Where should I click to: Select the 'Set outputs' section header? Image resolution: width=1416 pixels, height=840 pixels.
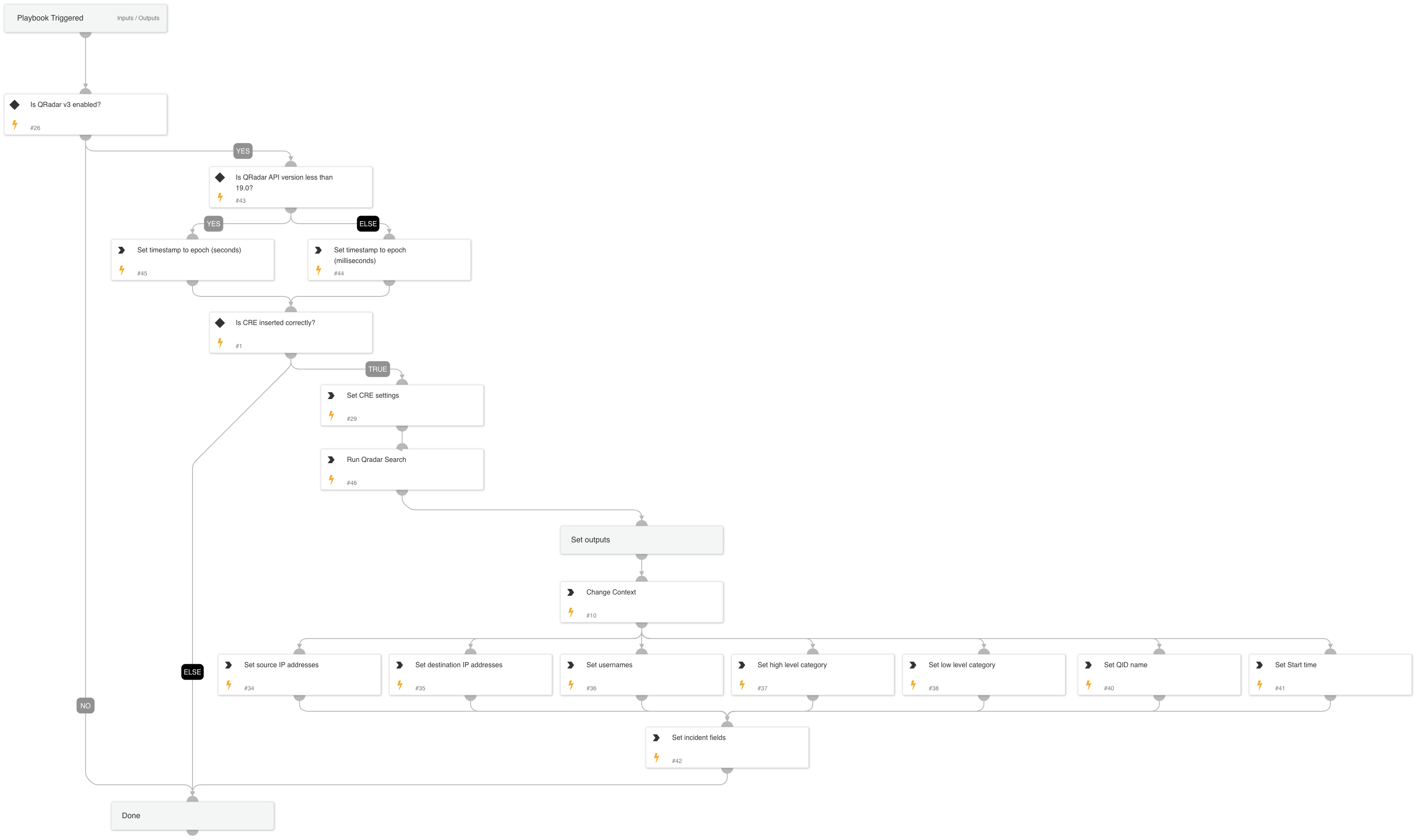641,540
